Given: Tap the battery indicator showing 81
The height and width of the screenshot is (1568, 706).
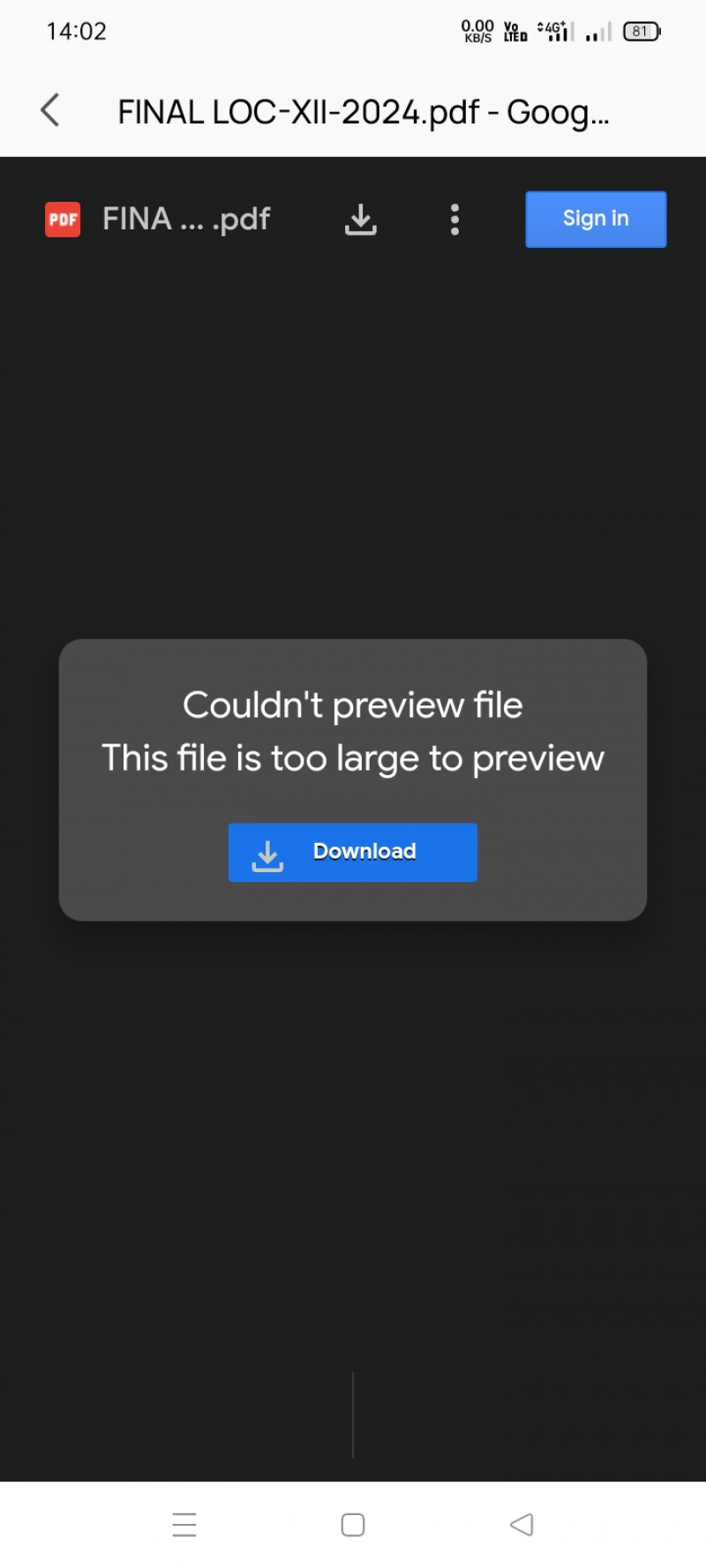Looking at the screenshot, I should 642,32.
